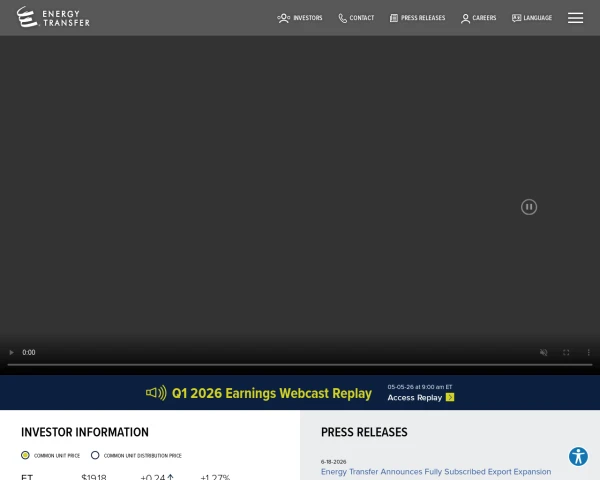This screenshot has height=480, width=600.
Task: Click the Contact phone icon
Action: pyautogui.click(x=342, y=18)
